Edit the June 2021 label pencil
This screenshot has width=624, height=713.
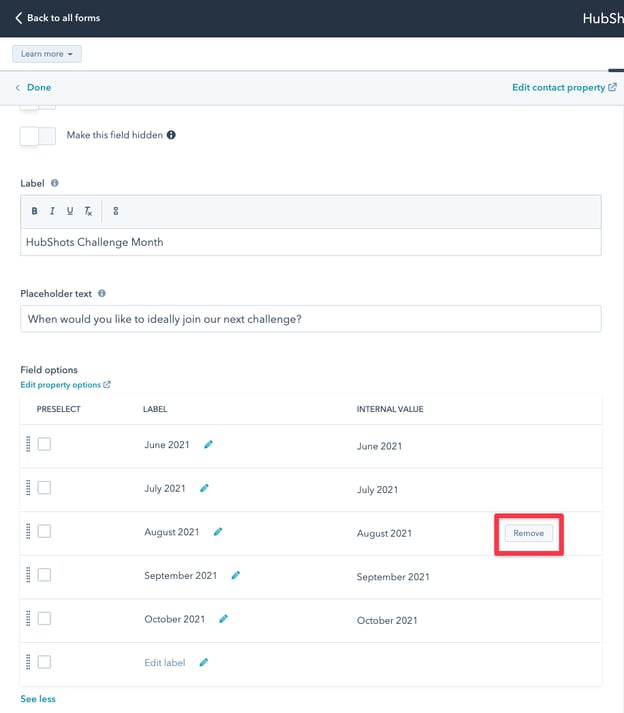tap(208, 445)
